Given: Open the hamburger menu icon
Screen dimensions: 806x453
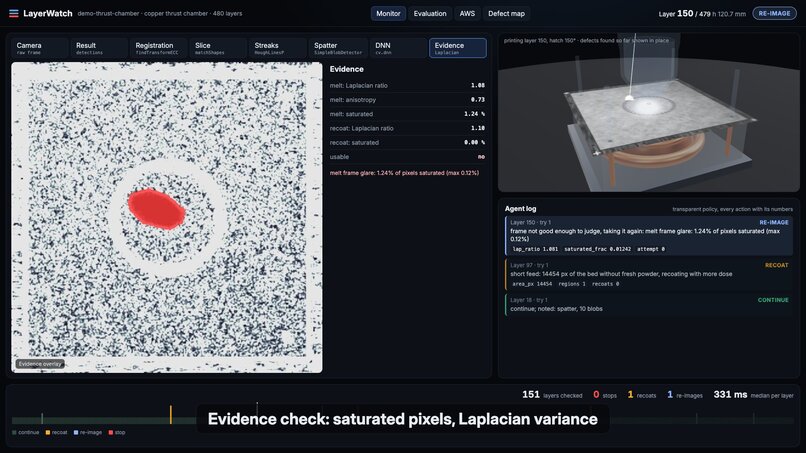Looking at the screenshot, I should [13, 13].
